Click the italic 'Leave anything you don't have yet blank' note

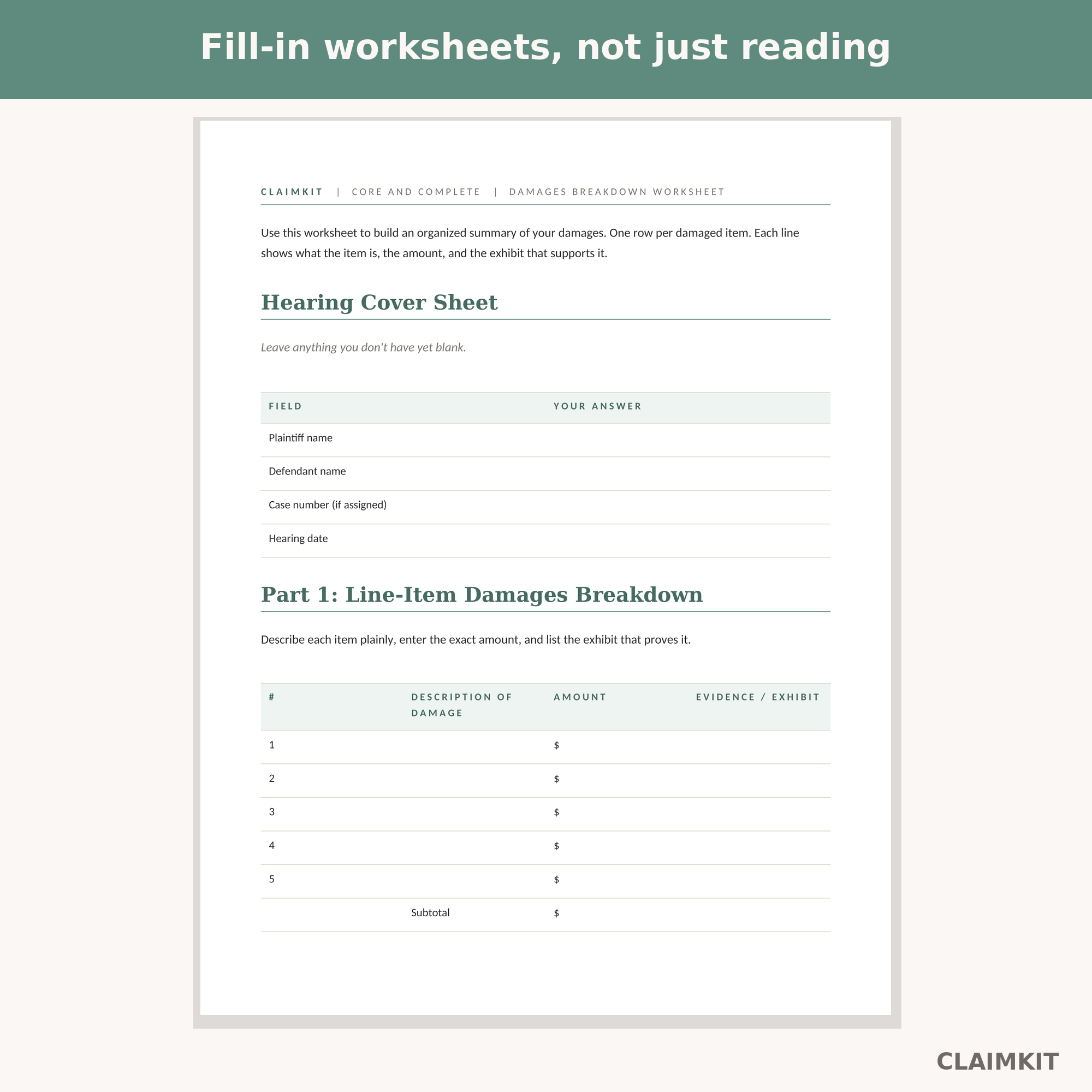[364, 347]
